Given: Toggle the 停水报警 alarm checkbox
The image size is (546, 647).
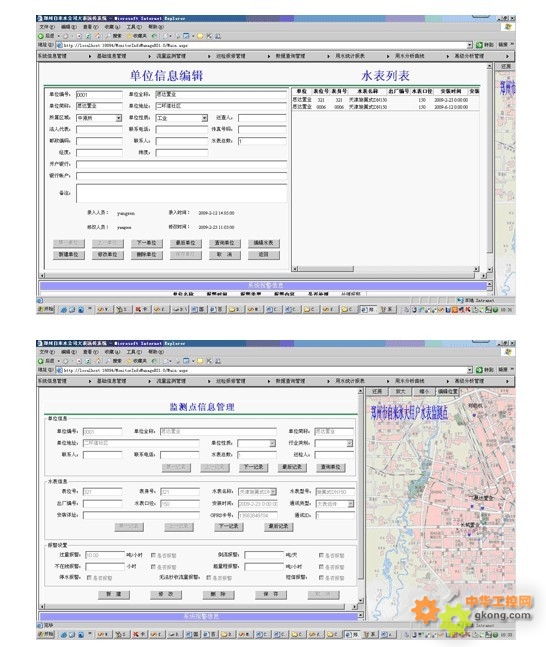Looking at the screenshot, I should tap(89, 578).
